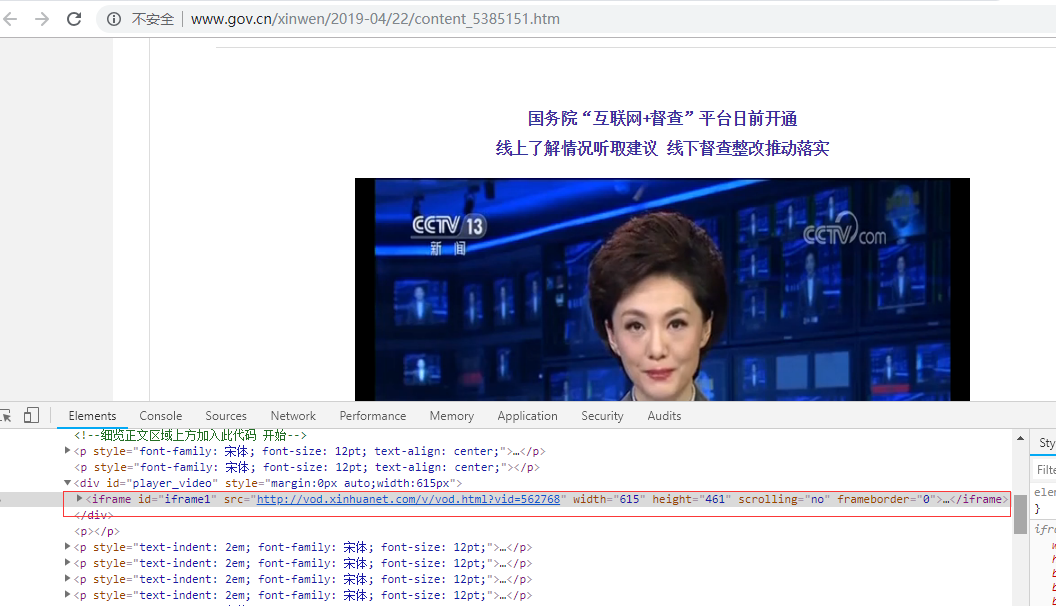This screenshot has height=606, width=1056.
Task: Open the Audits tab
Action: click(664, 416)
